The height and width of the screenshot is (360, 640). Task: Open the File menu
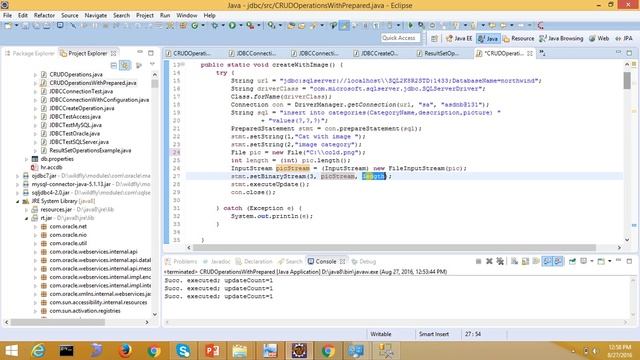point(7,15)
